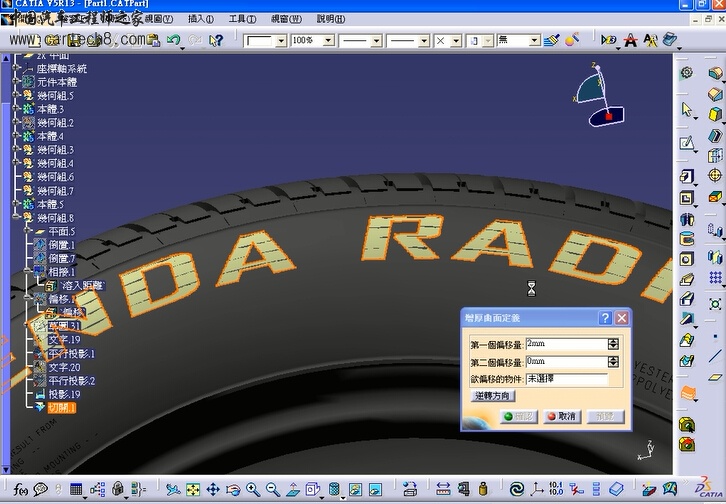
Task: Click the gear workbench icon at top right
Action: point(687,73)
